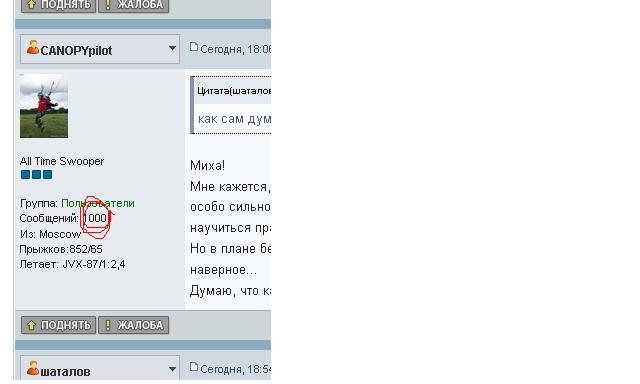640x384 pixels.
Task: Click up arrow icon on top ПОДНЯТЬ button
Action: click(x=31, y=4)
